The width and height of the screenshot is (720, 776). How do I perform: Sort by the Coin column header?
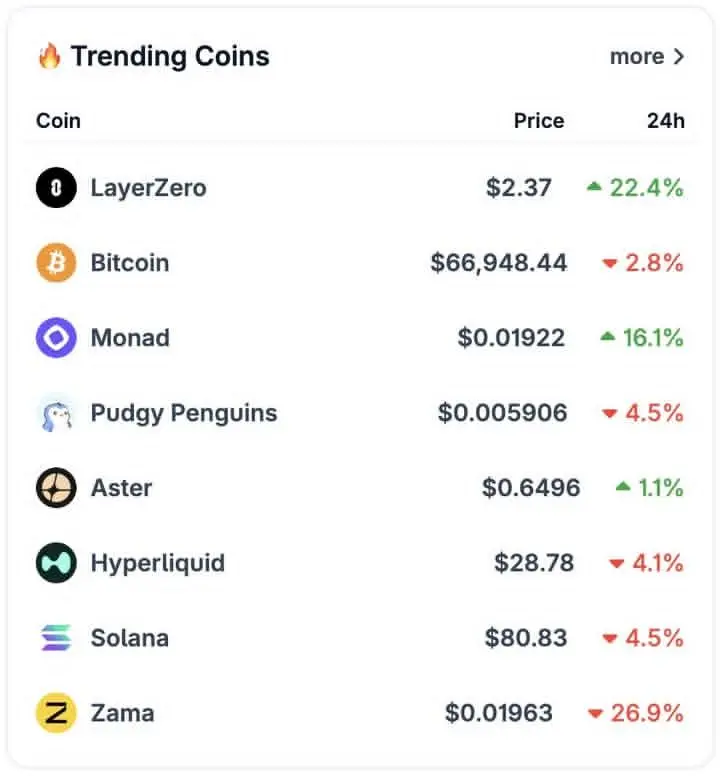click(58, 121)
